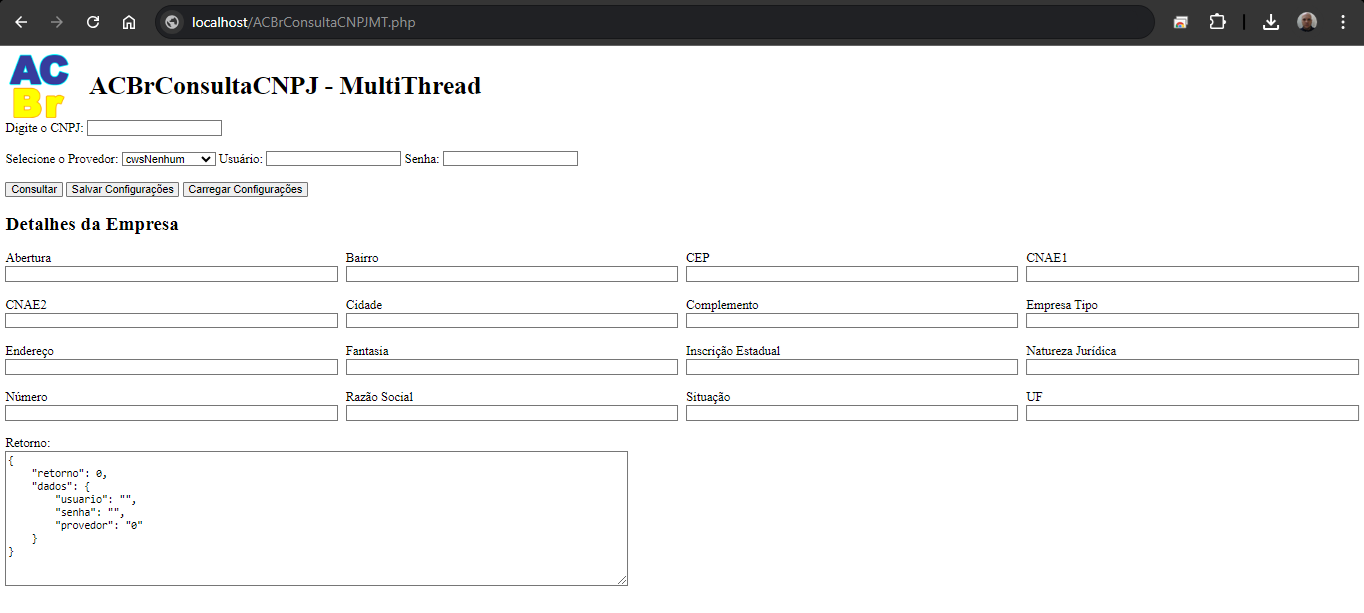This screenshot has width=1364, height=613.
Task: Open the Provedor dropdown cwsNenhum
Action: [x=168, y=159]
